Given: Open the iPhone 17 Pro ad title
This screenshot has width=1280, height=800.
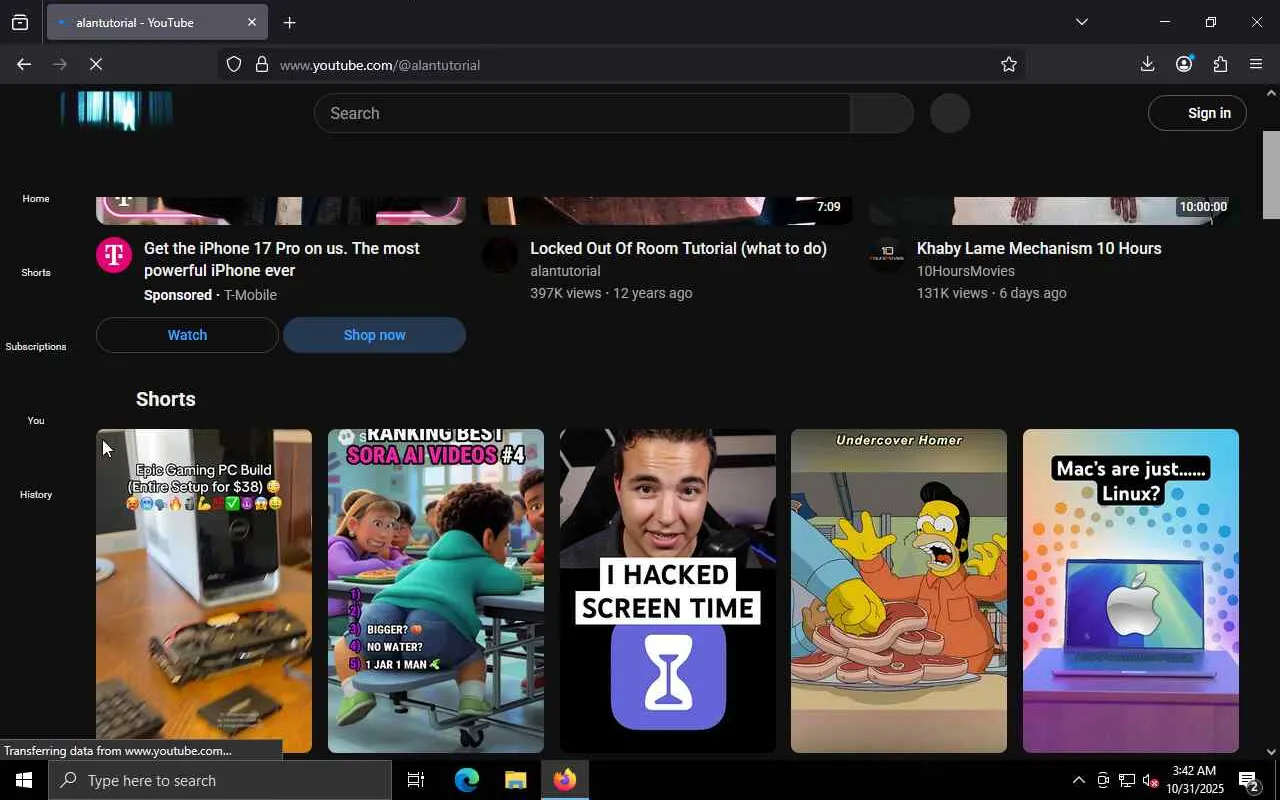Looking at the screenshot, I should 282,259.
